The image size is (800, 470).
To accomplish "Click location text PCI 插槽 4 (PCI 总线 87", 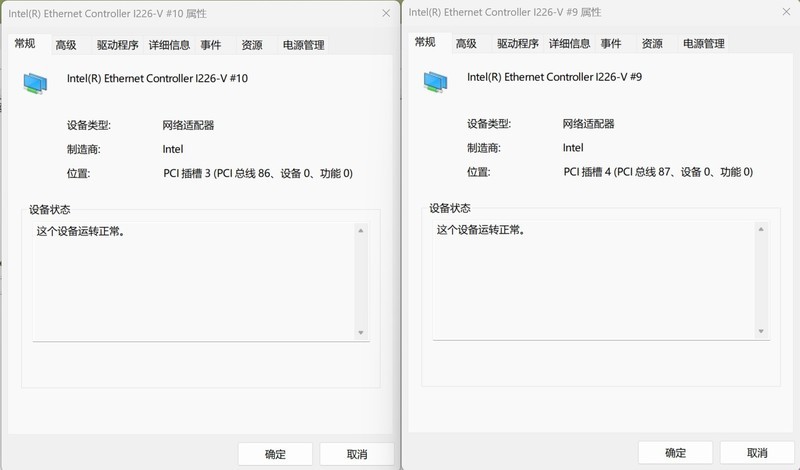I will pos(658,172).
